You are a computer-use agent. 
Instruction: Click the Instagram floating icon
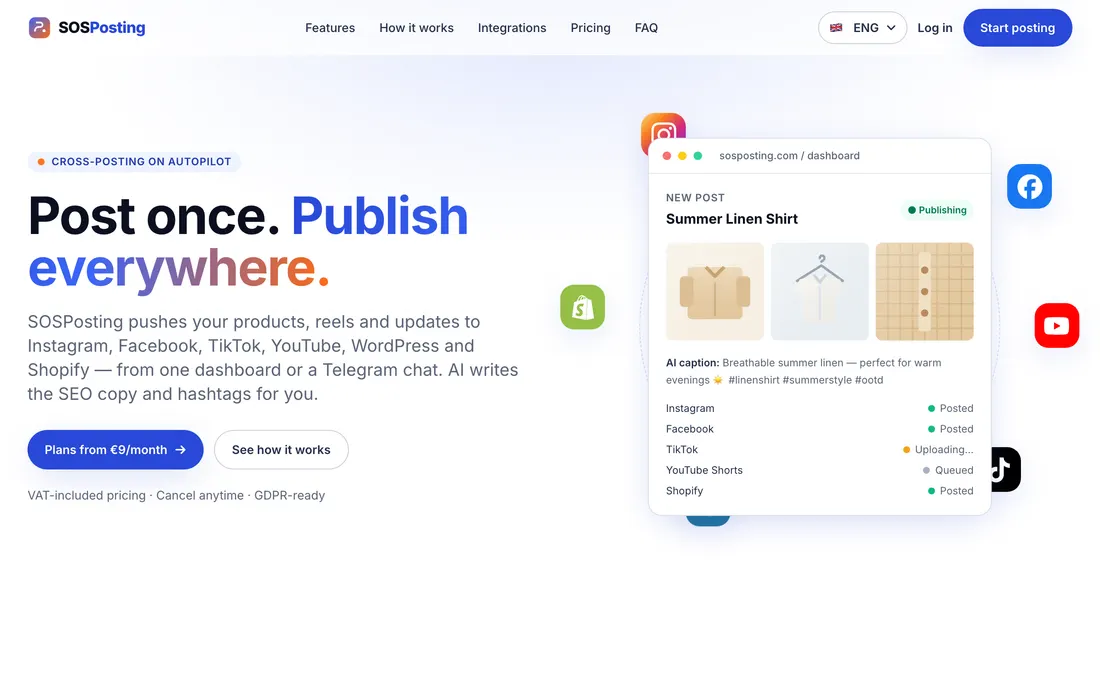[663, 126]
